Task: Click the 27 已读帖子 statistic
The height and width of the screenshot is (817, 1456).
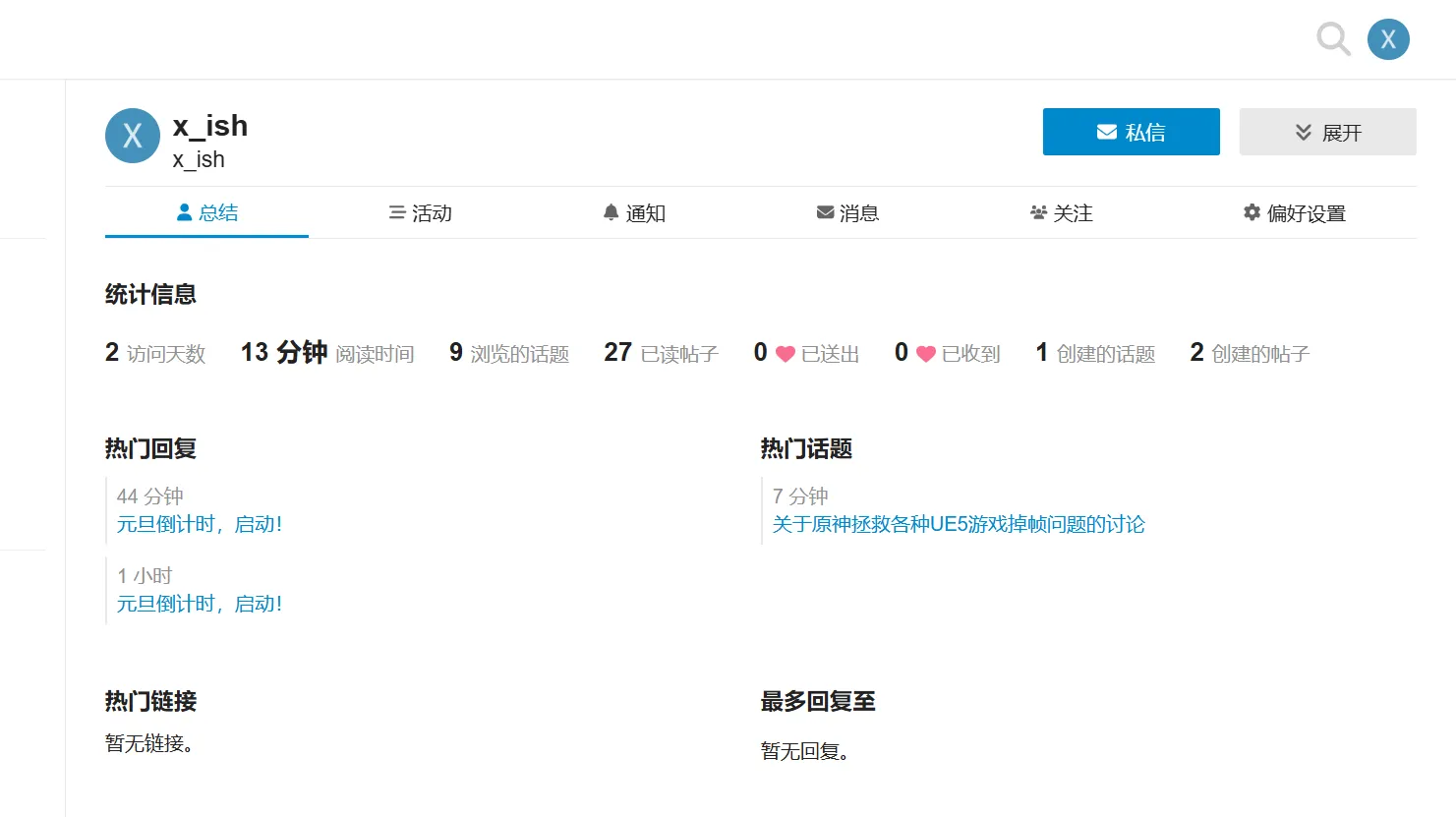Action: coord(661,353)
